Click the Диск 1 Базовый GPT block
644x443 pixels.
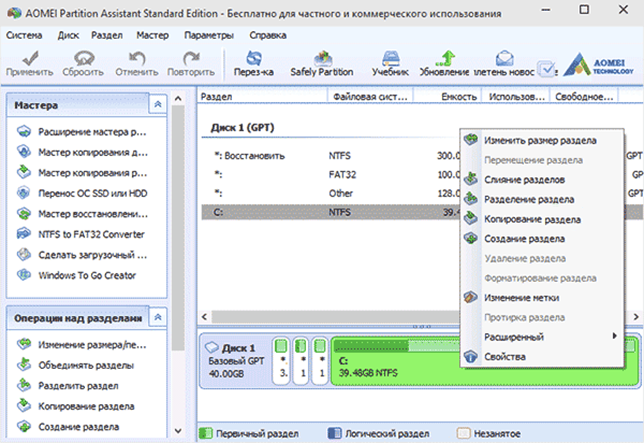[x=236, y=360]
